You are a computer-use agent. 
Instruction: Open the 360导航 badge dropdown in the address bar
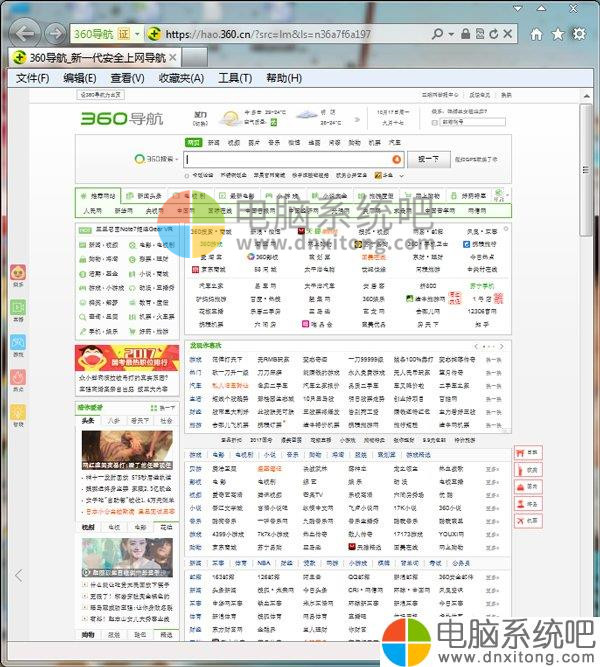(137, 34)
